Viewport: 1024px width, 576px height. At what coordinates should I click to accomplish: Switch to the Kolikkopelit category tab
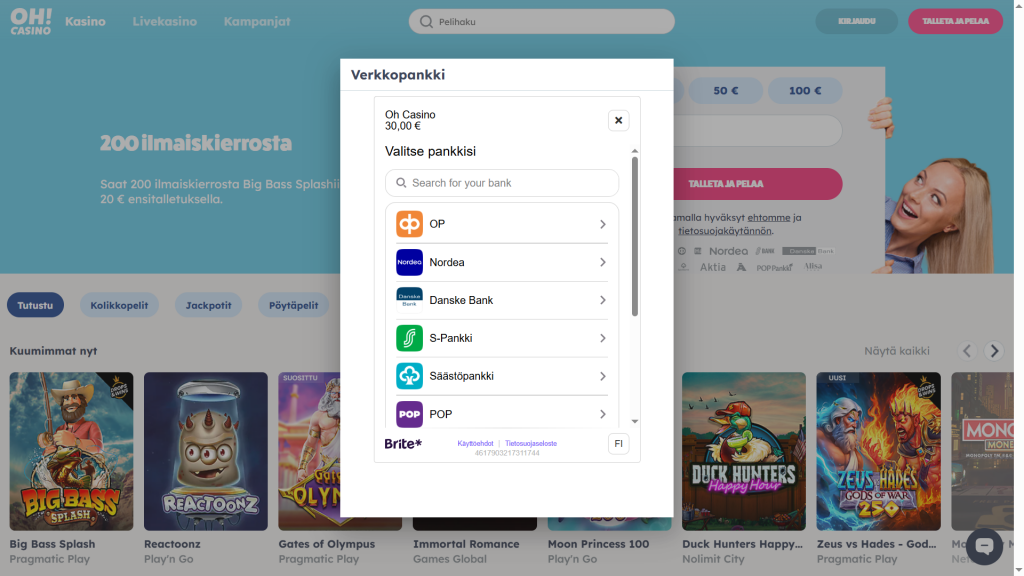click(x=120, y=305)
